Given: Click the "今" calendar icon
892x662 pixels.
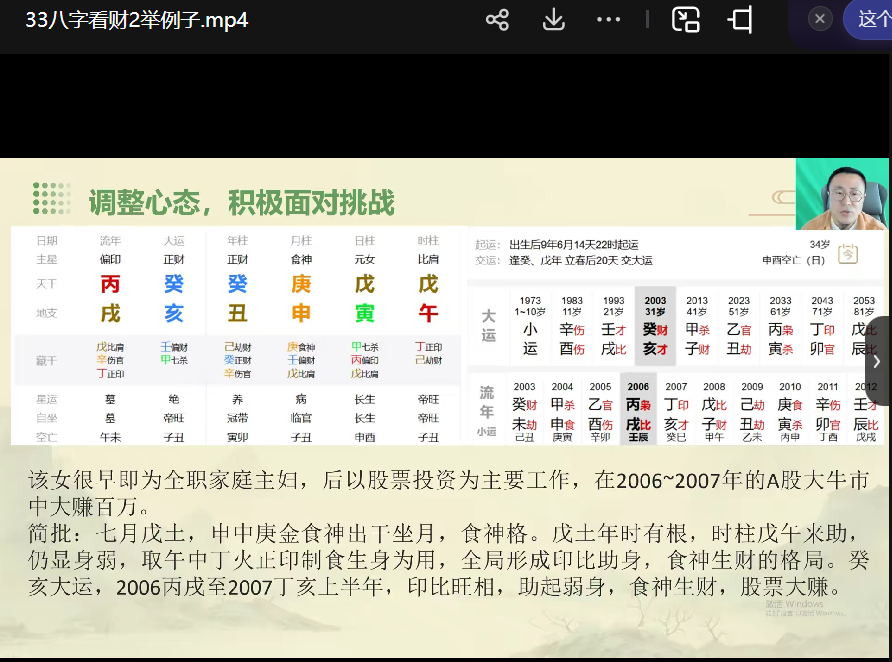Looking at the screenshot, I should (x=847, y=254).
